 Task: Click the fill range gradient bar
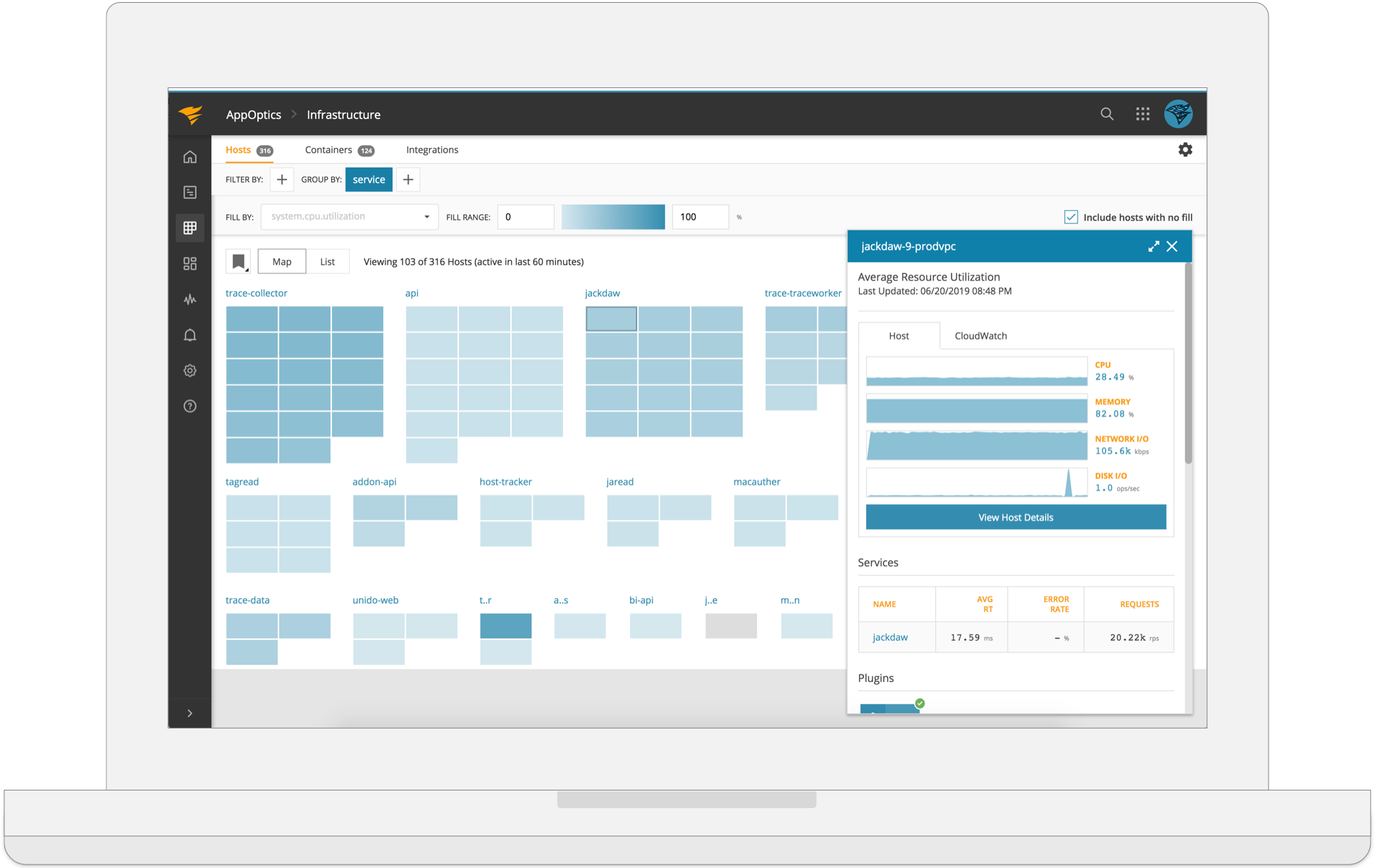tap(612, 217)
